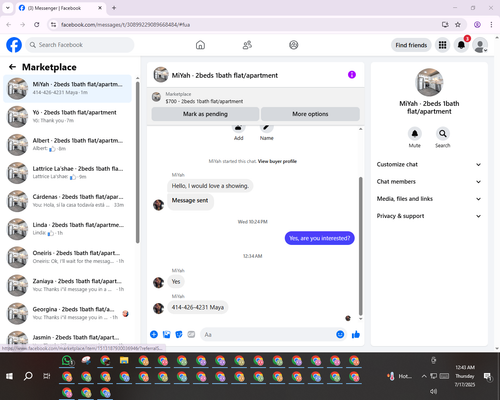Viewport: 500px width, 400px height.
Task: Open Chrome tab search dropdown
Action: (x=8, y=8)
